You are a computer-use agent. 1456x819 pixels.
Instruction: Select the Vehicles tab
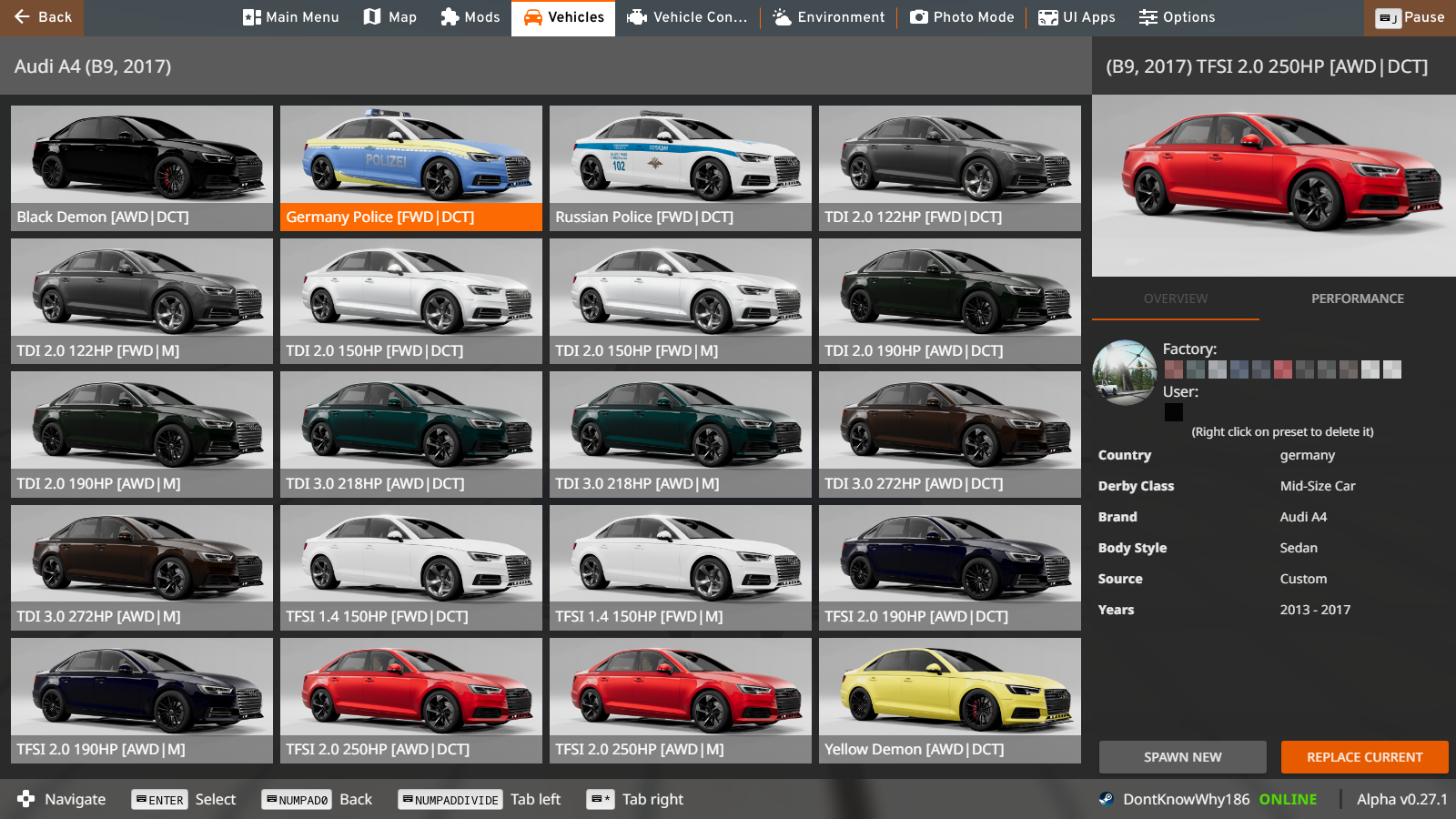563,17
